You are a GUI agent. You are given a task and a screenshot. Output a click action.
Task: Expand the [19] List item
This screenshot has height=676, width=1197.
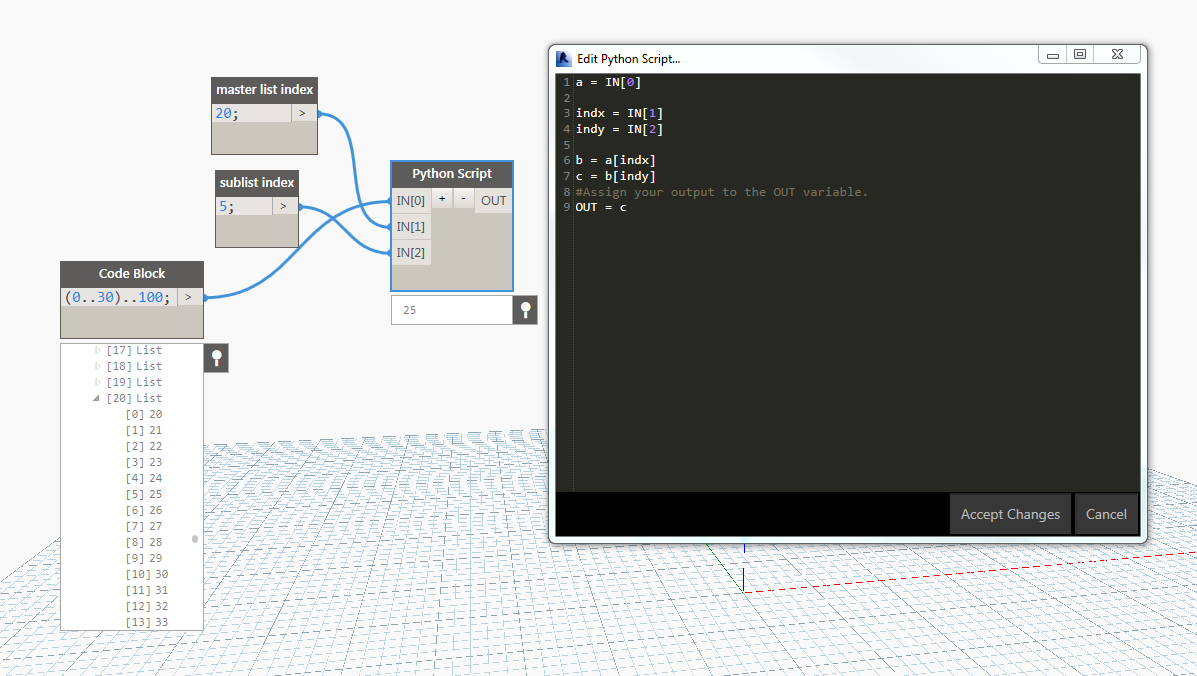(98, 382)
